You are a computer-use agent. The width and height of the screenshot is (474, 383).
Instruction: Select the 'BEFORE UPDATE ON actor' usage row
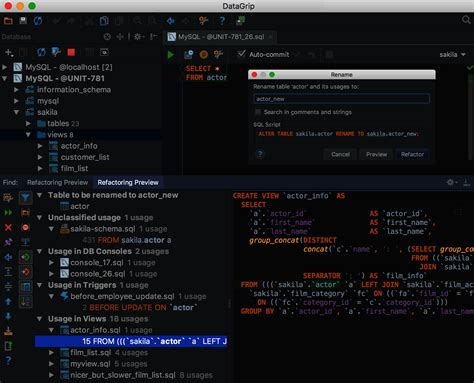pyautogui.click(x=140, y=307)
